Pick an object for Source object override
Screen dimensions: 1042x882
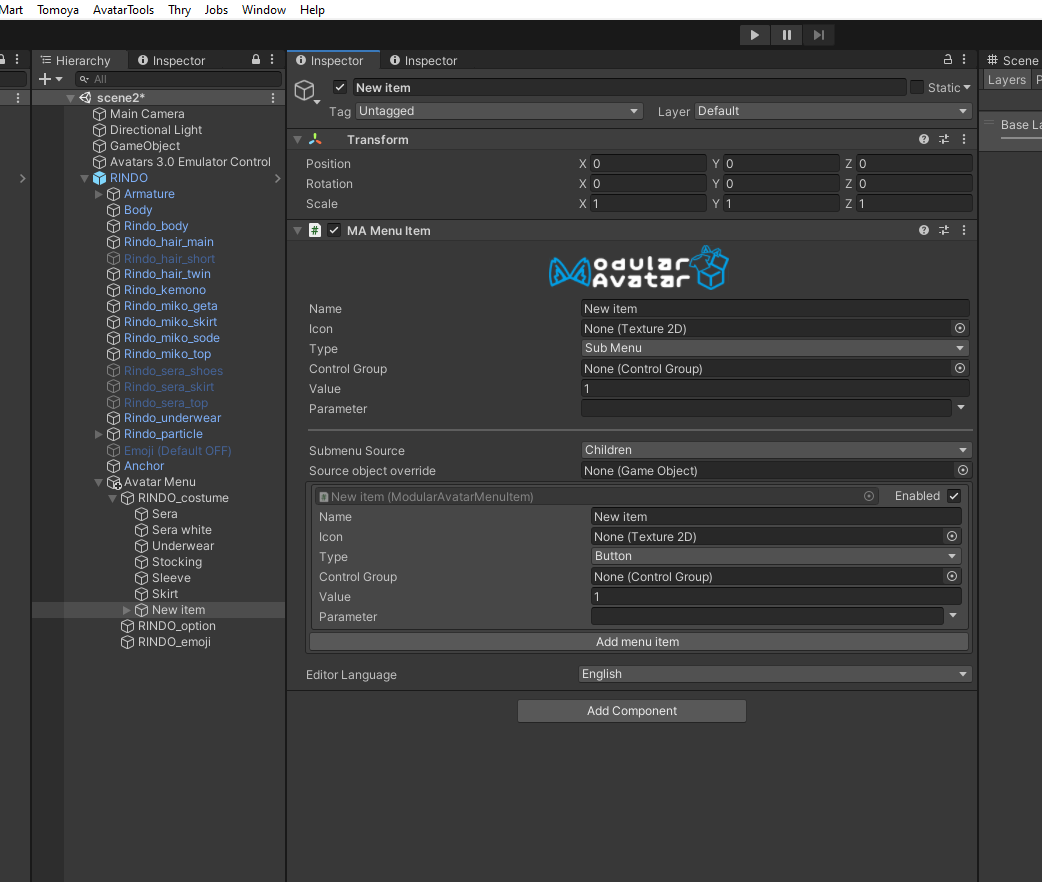coord(962,471)
